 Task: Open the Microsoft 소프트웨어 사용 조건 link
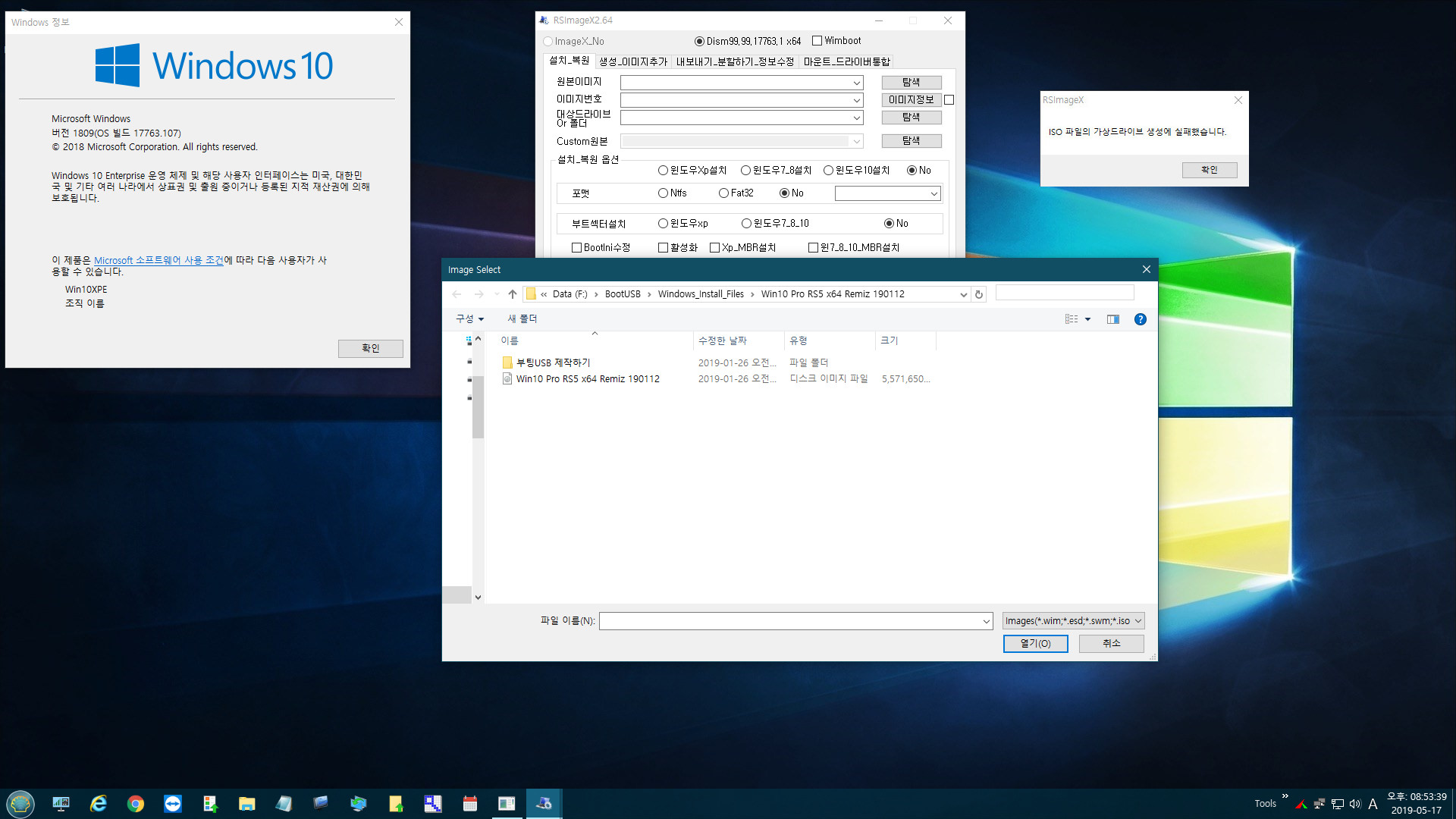[158, 260]
